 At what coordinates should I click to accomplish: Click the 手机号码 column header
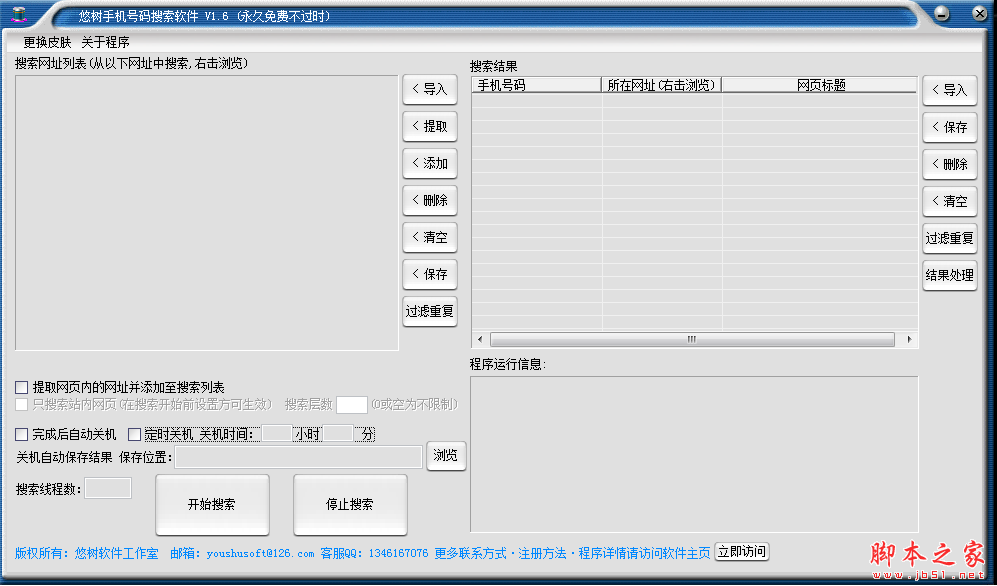[x=535, y=85]
